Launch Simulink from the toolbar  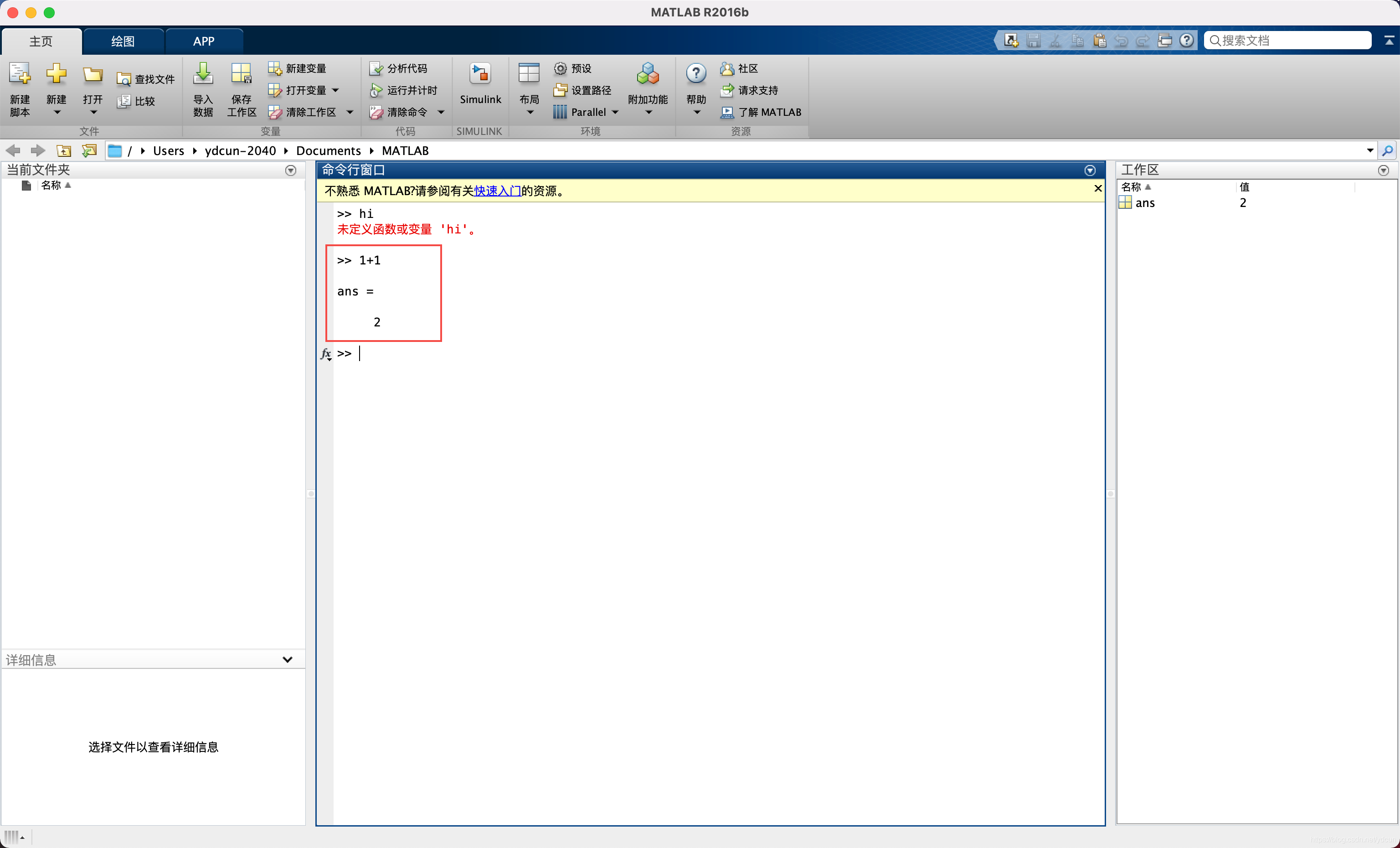click(480, 84)
